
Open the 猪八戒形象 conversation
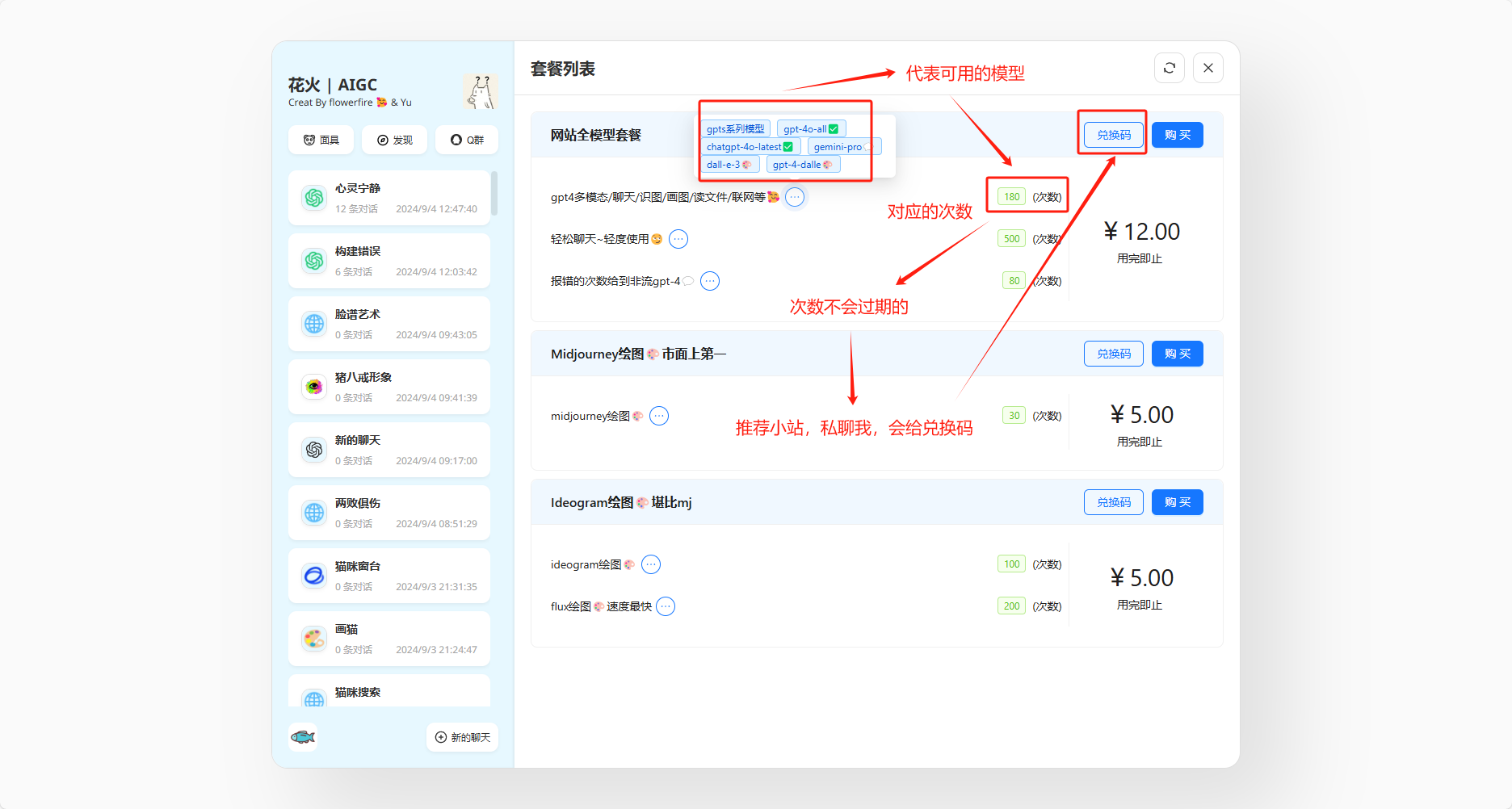(389, 387)
